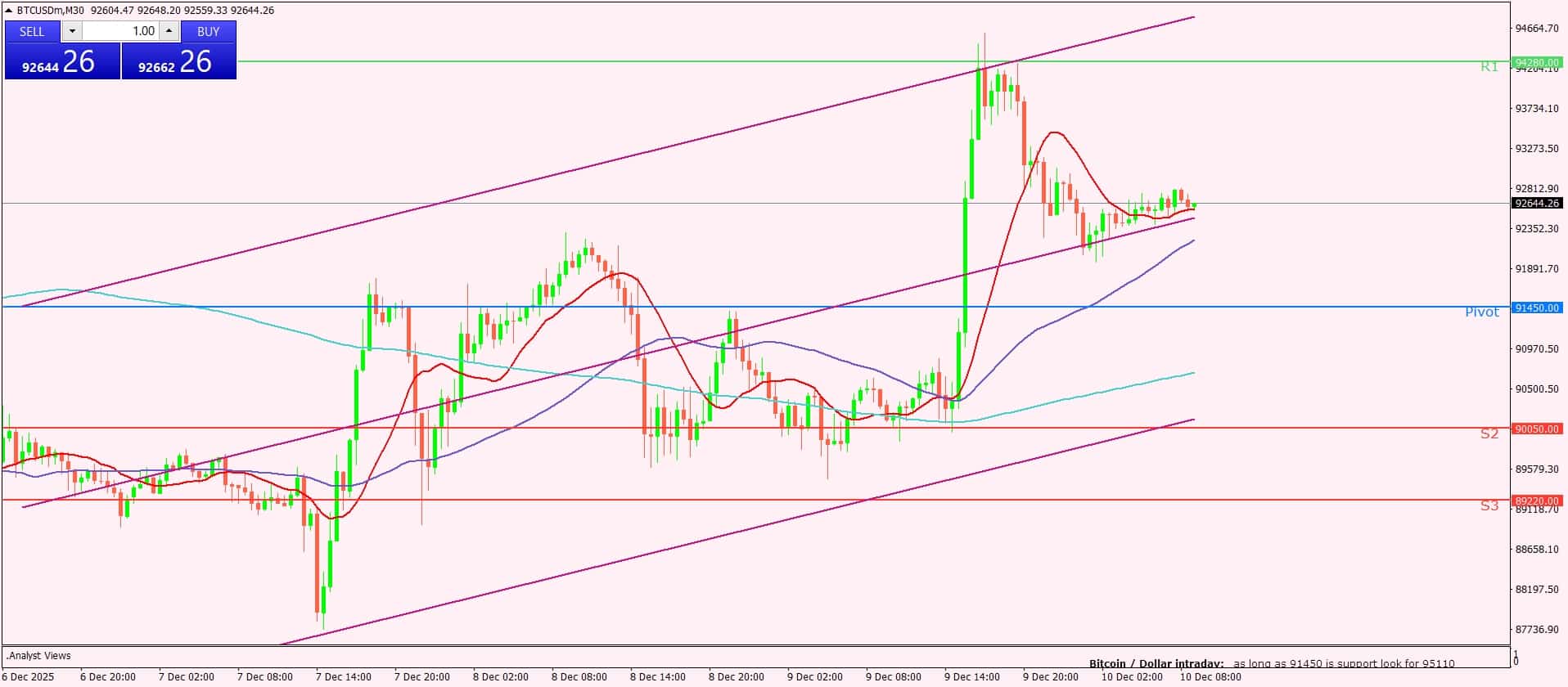Screen dimensions: 1568x687
Task: Select the R1 resistance label
Action: click(1489, 66)
